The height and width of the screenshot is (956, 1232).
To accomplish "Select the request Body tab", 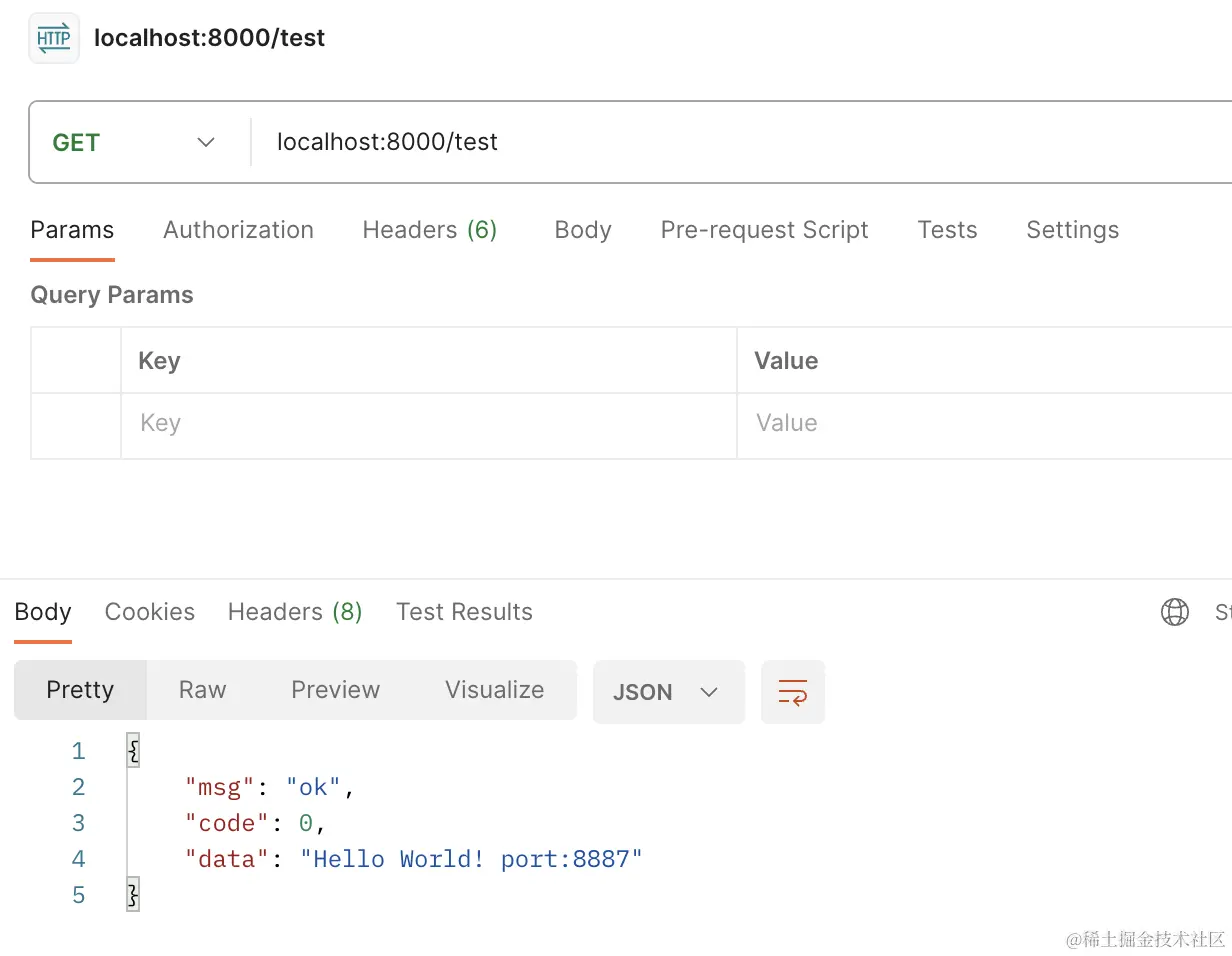I will pos(583,230).
